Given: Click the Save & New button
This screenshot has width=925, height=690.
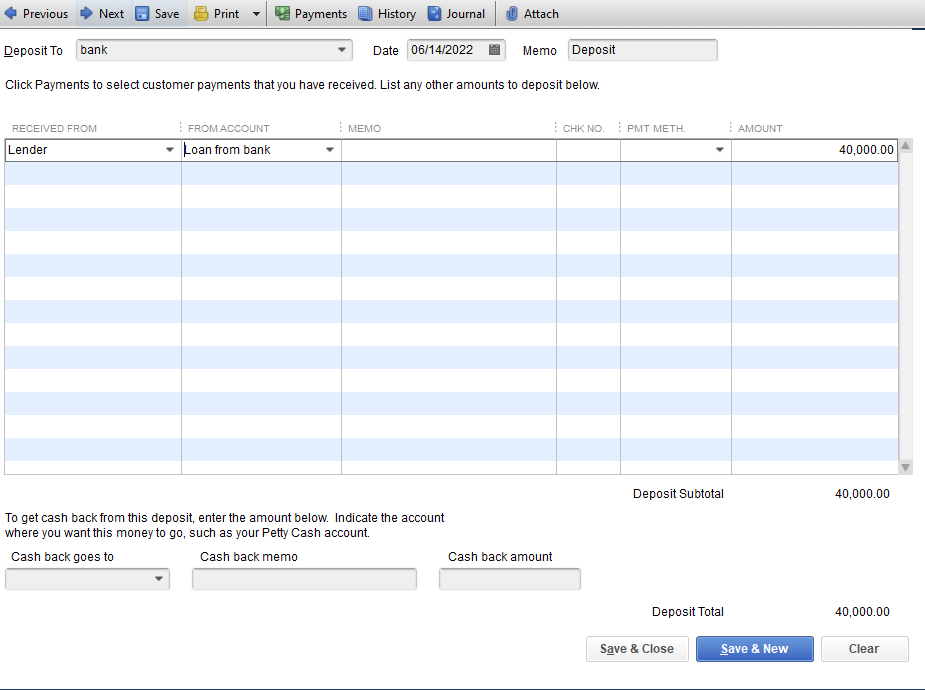Looking at the screenshot, I should pos(755,649).
